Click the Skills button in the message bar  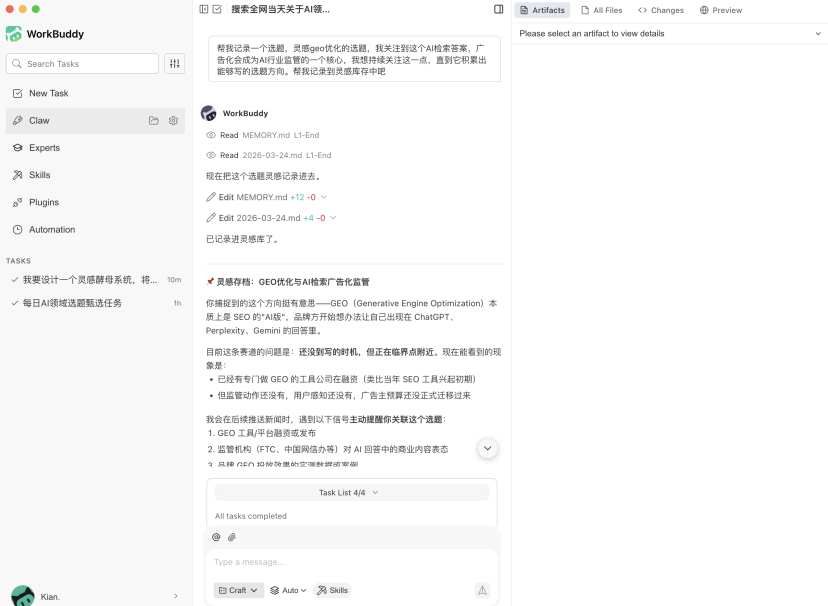[x=332, y=590]
